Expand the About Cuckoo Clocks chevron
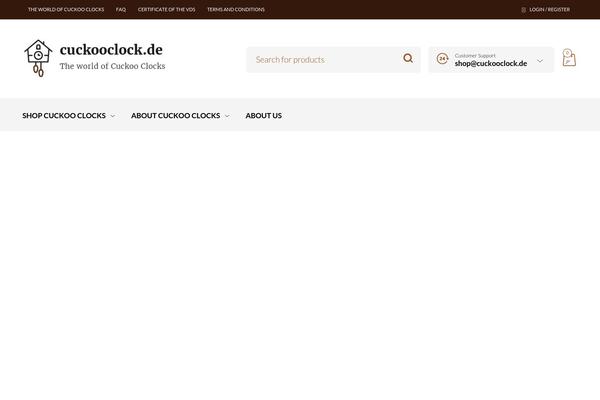Screen dimensions: 600x400 [x=227, y=116]
